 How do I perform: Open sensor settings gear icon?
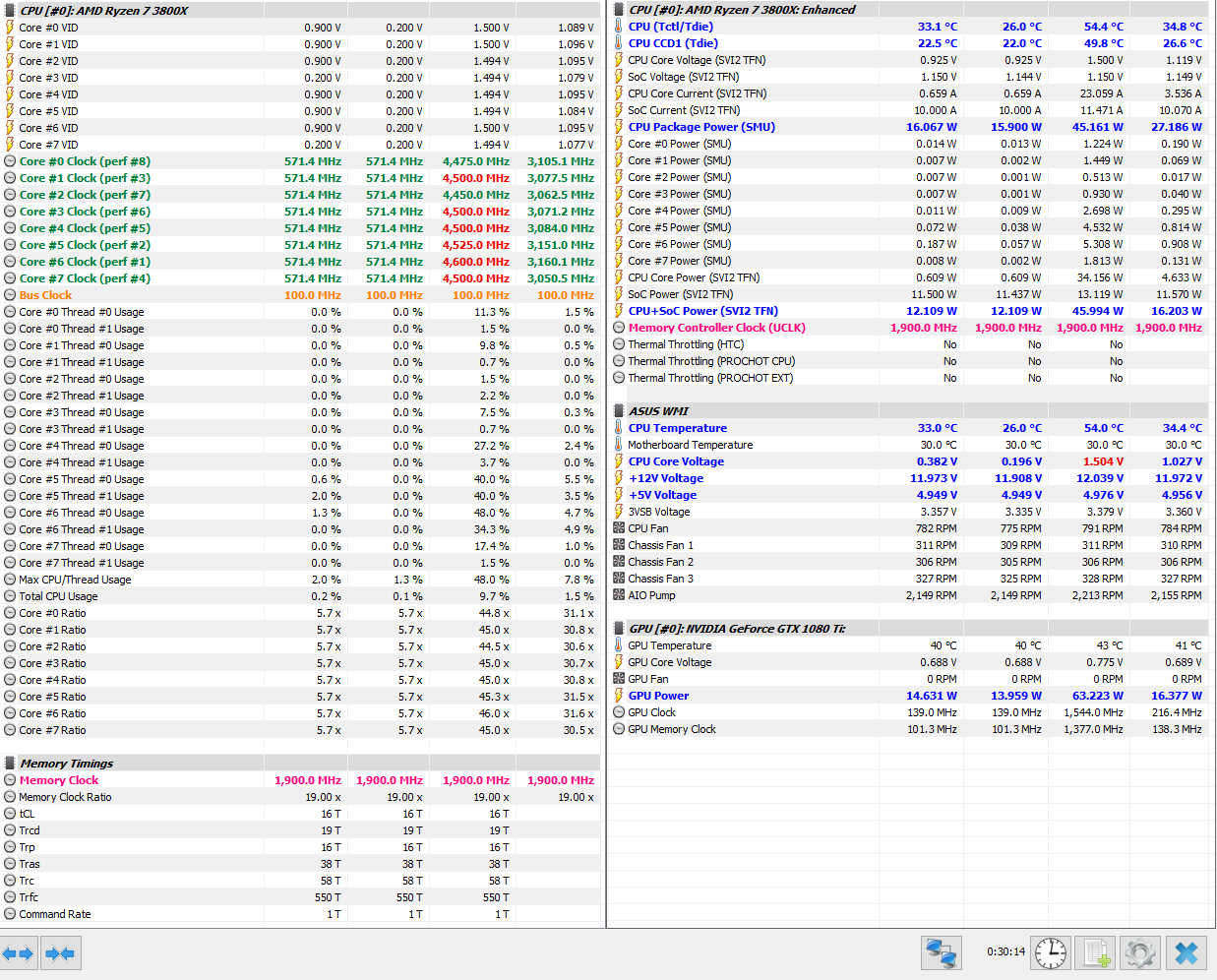click(1140, 953)
